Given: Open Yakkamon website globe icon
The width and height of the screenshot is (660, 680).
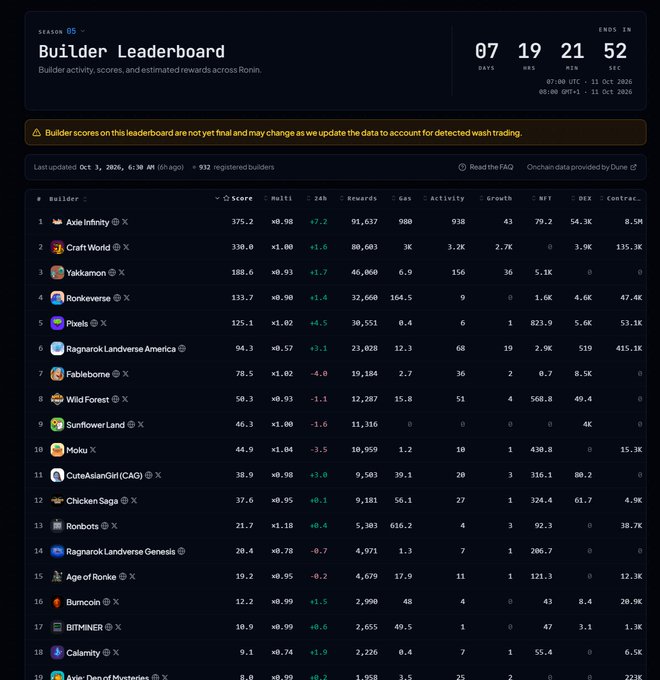Looking at the screenshot, I should click(x=112, y=272).
